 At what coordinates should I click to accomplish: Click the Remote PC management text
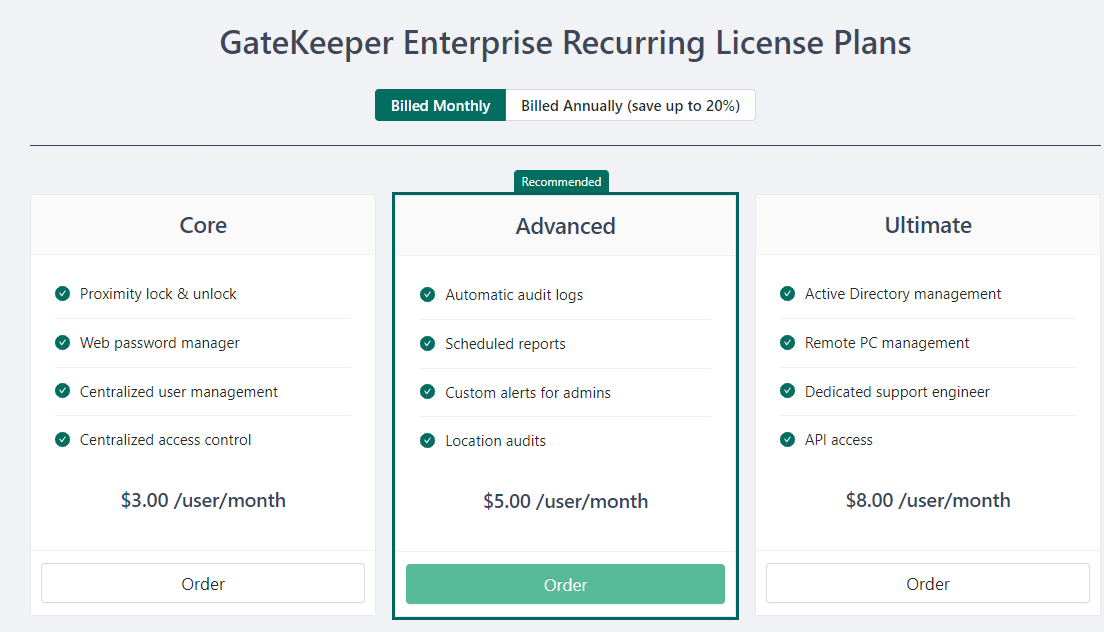tap(887, 343)
